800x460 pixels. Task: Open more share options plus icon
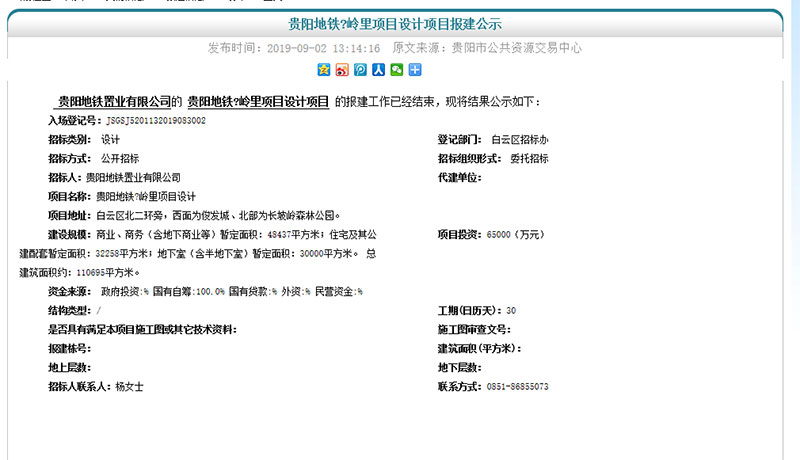tap(415, 70)
